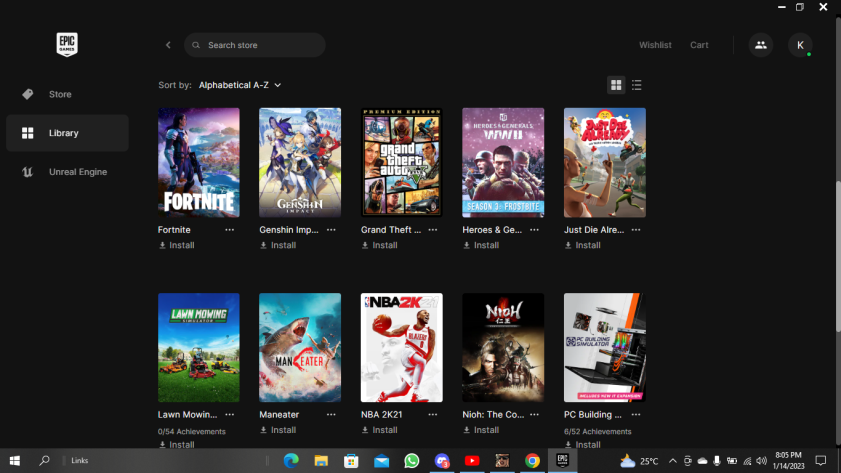Focus the Search store field

[x=255, y=45]
